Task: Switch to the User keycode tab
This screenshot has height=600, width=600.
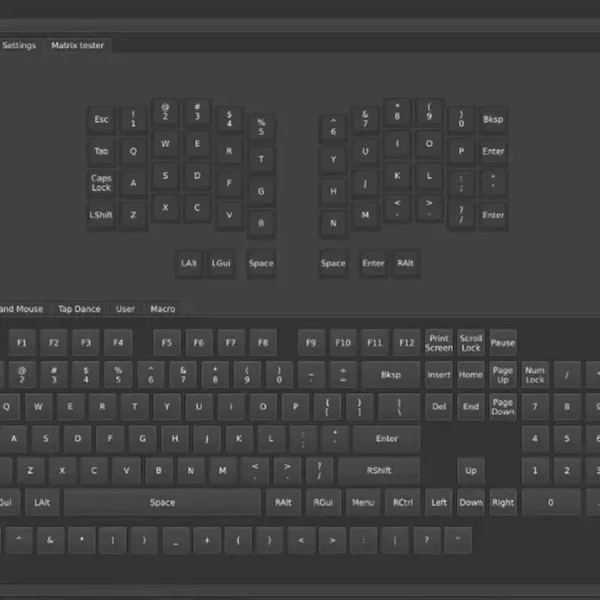Action: pos(125,309)
